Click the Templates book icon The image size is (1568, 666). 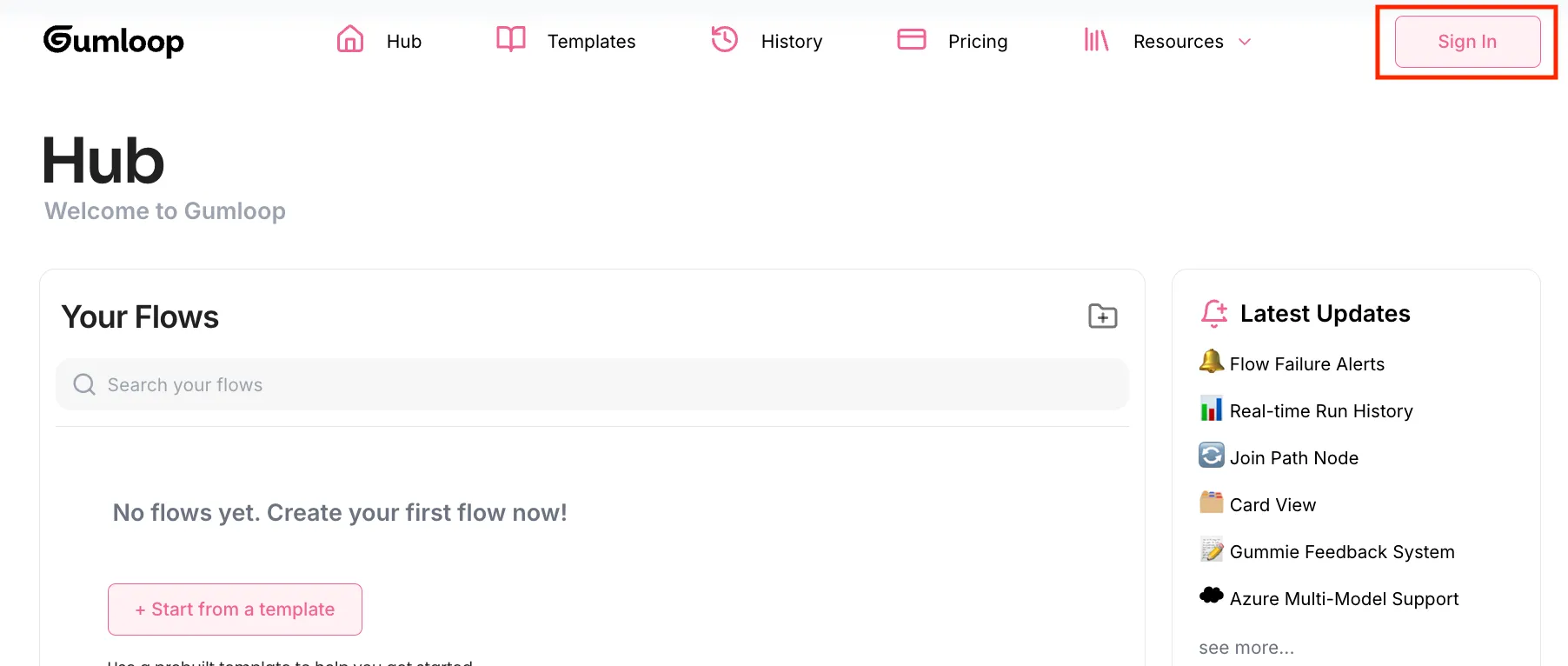click(x=511, y=40)
